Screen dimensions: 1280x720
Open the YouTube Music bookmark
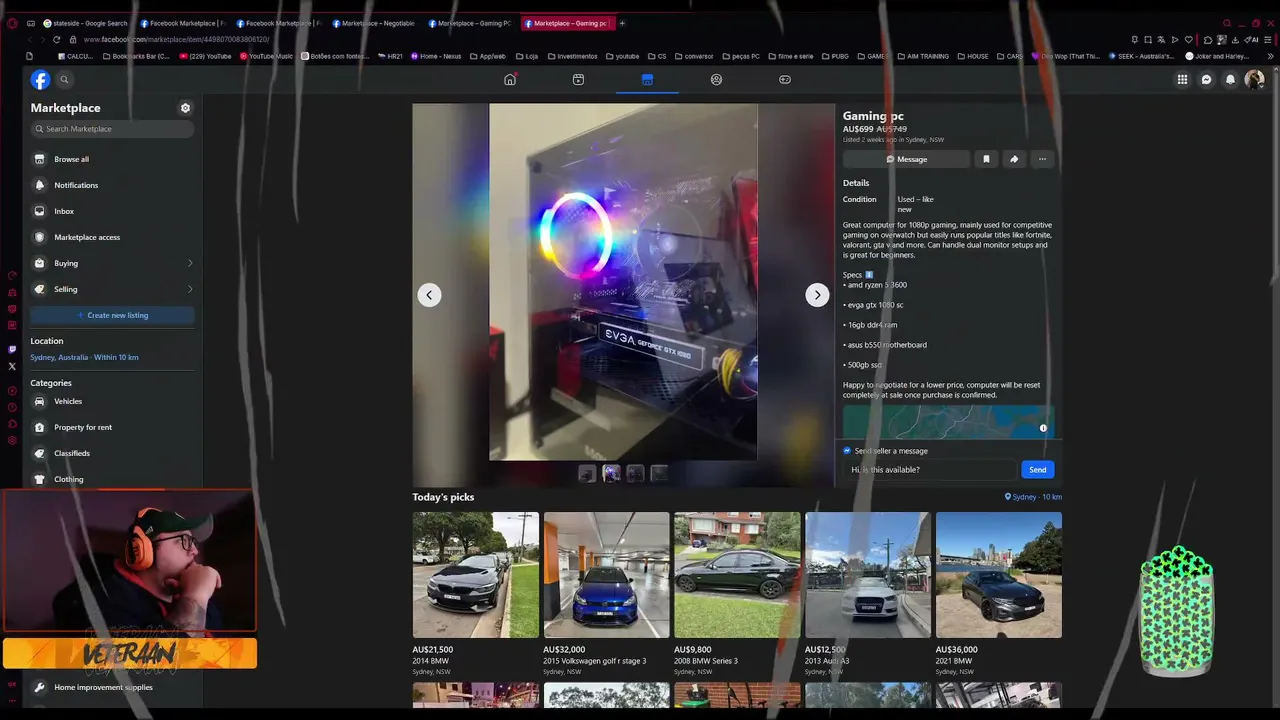point(265,56)
